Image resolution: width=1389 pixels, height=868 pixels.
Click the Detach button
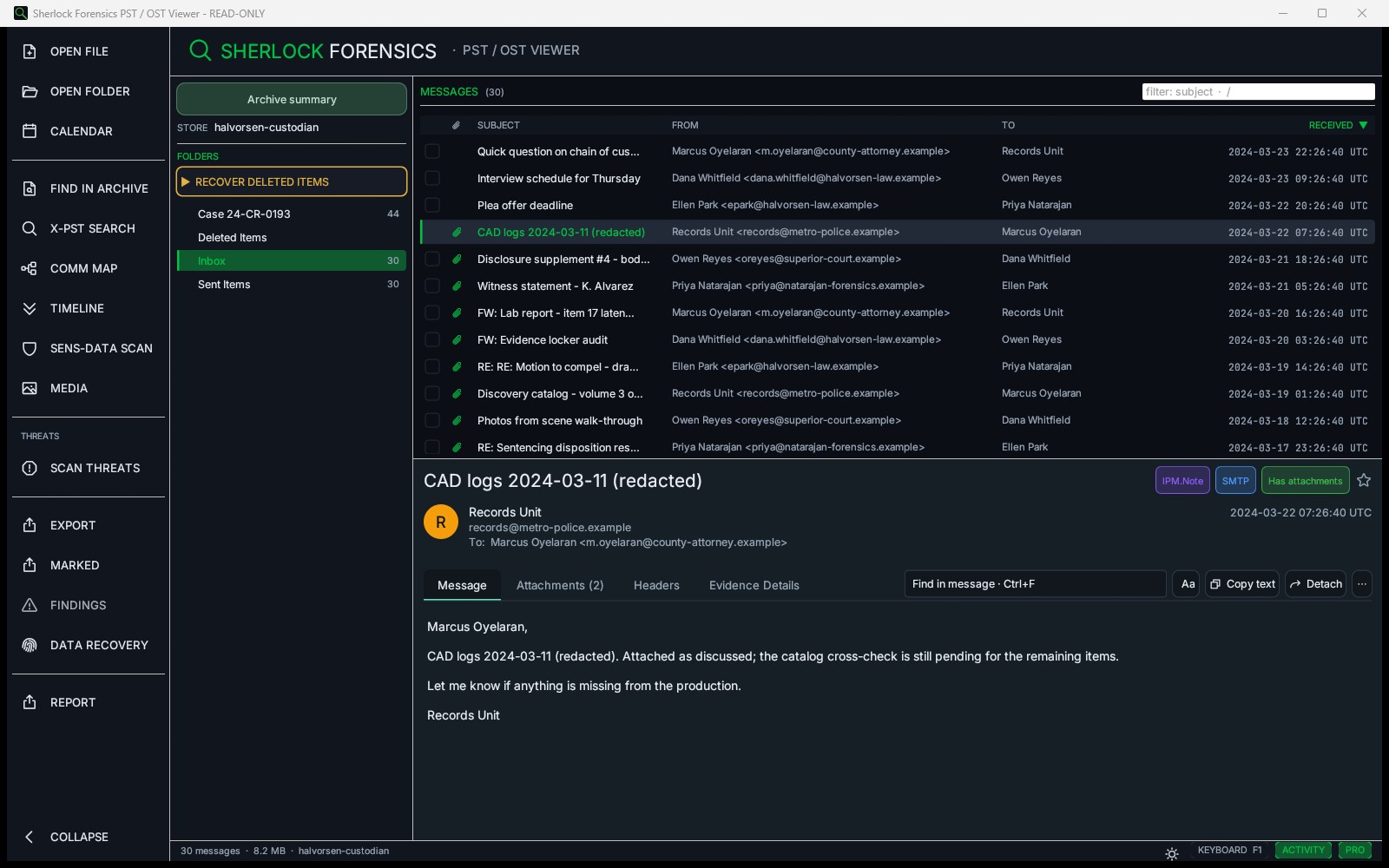pyautogui.click(x=1316, y=584)
